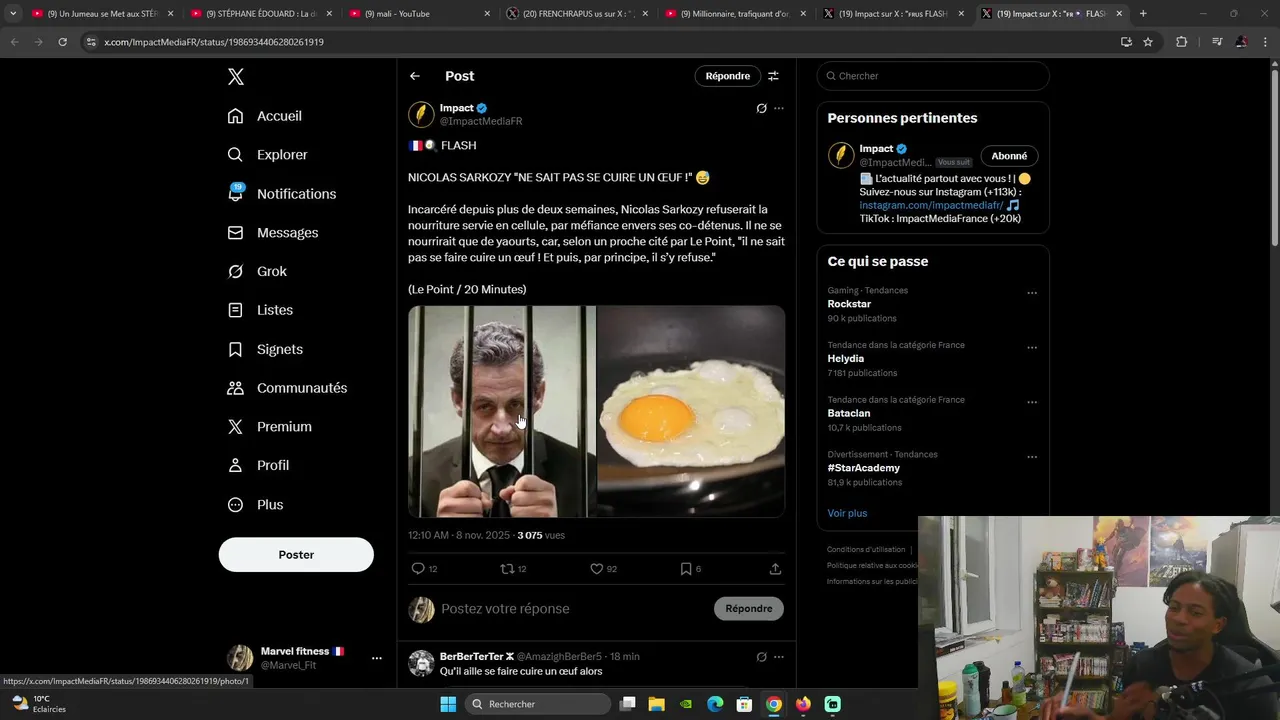
Task: Click the Chercher search box
Action: click(933, 76)
